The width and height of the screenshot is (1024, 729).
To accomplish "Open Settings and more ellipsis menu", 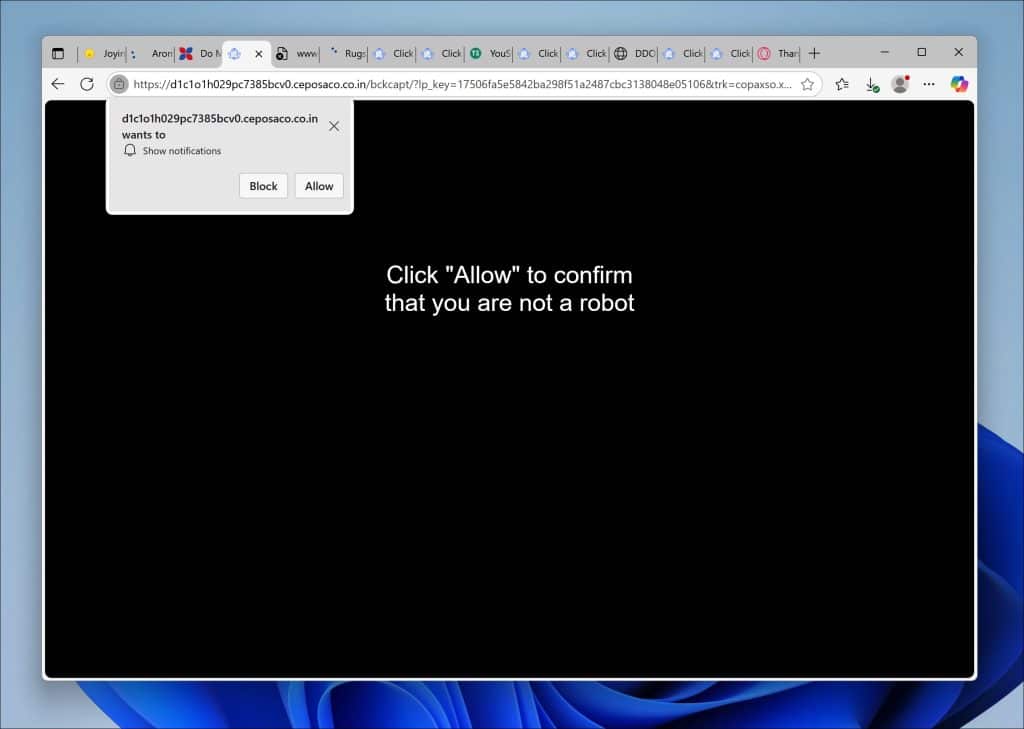I will coord(929,84).
